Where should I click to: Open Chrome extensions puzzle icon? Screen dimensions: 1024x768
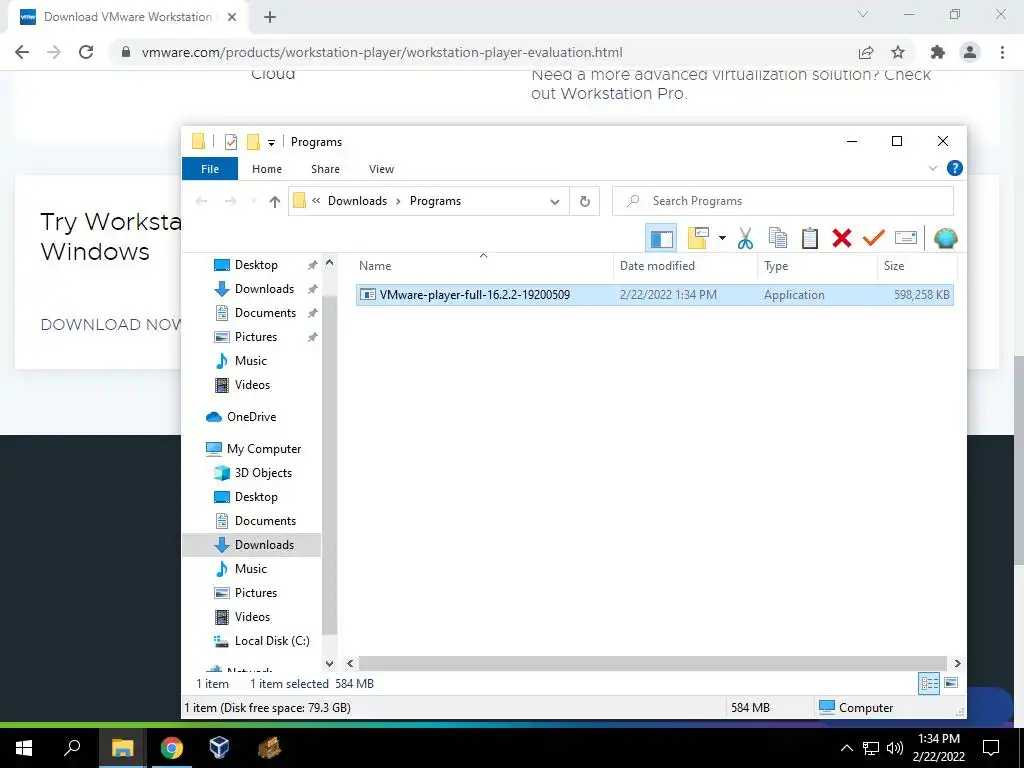pos(938,52)
